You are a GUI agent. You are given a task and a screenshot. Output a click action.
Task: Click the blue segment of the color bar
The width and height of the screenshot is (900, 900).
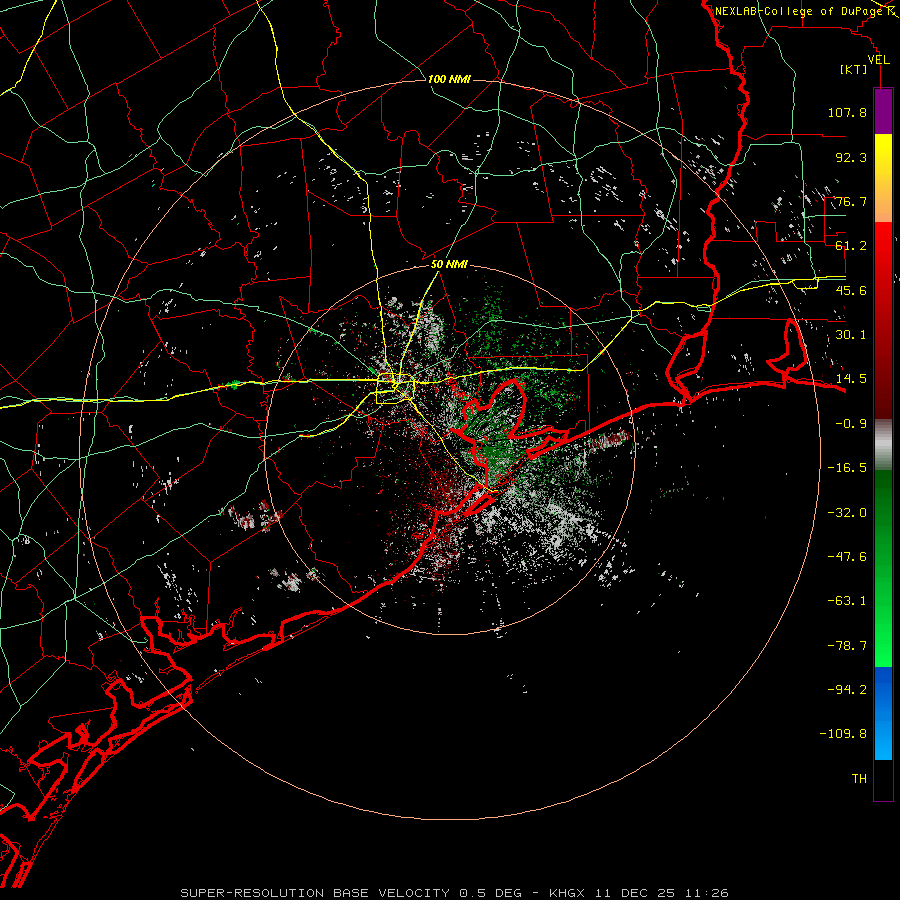pyautogui.click(x=883, y=713)
